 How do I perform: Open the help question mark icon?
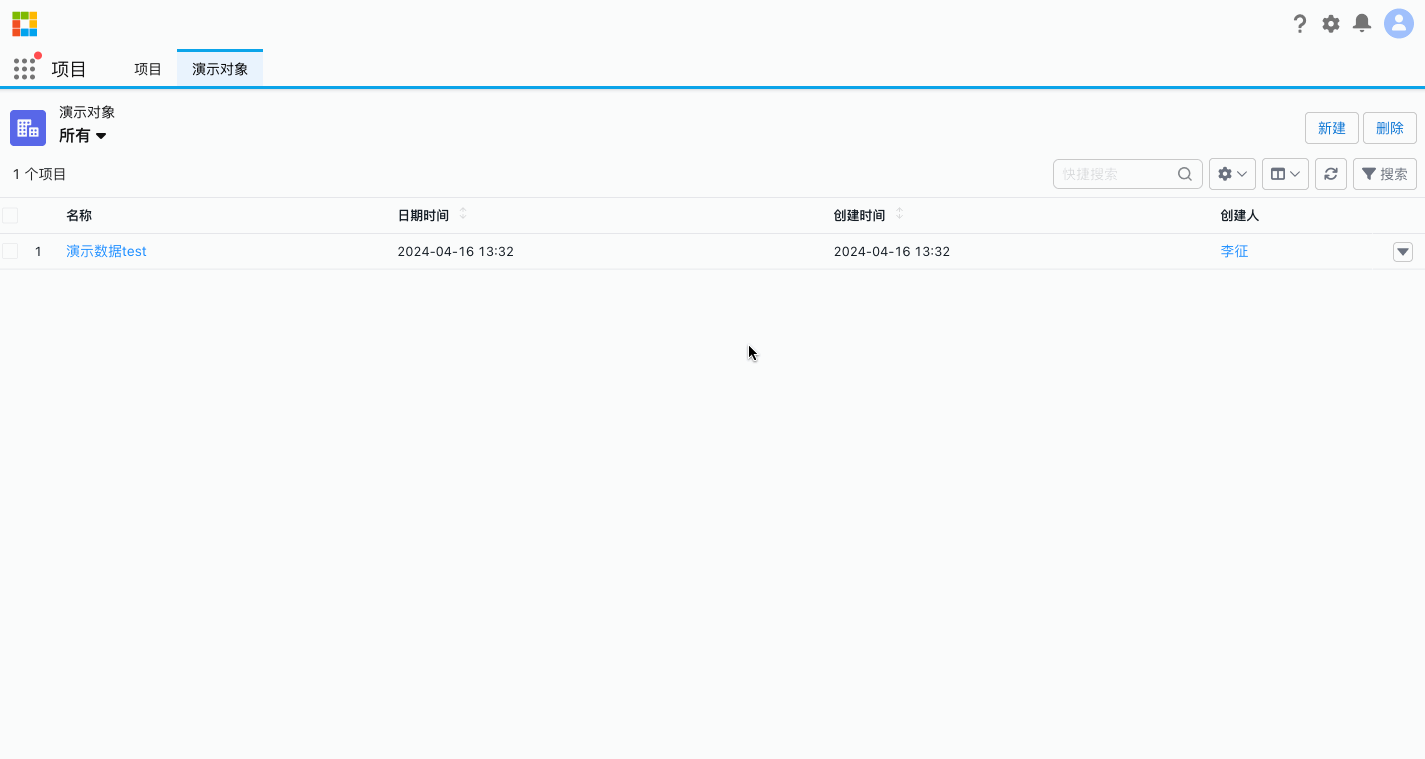(x=1299, y=23)
